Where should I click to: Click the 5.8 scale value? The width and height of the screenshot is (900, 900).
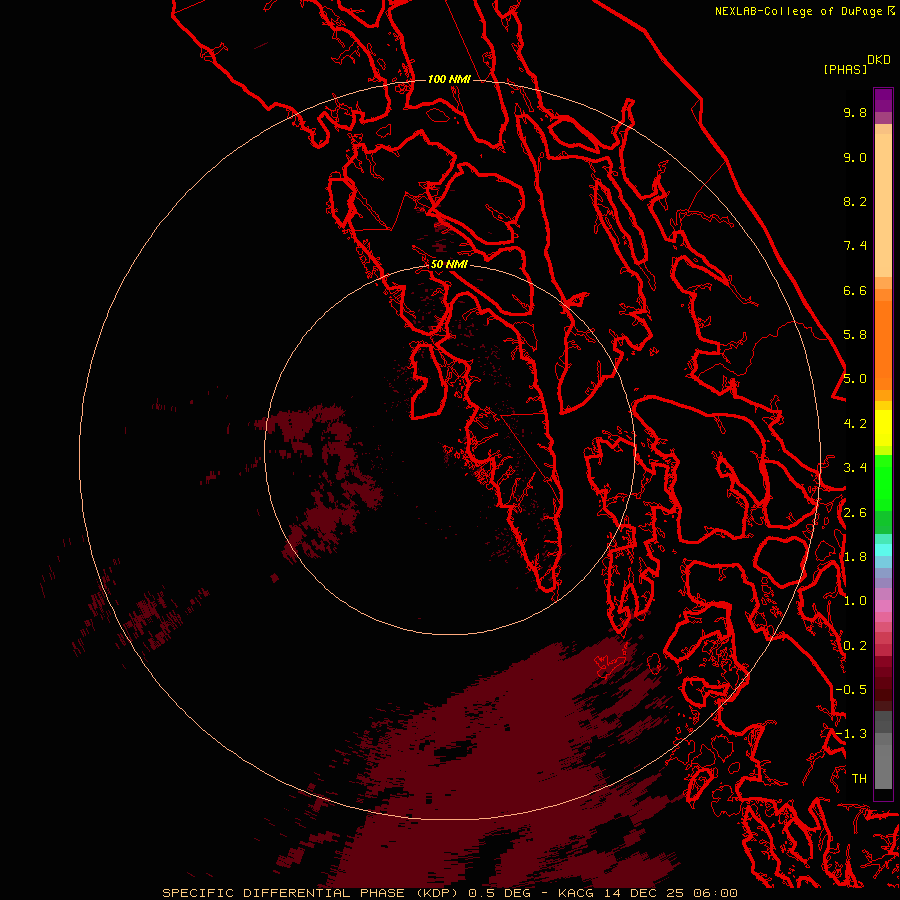[x=855, y=335]
